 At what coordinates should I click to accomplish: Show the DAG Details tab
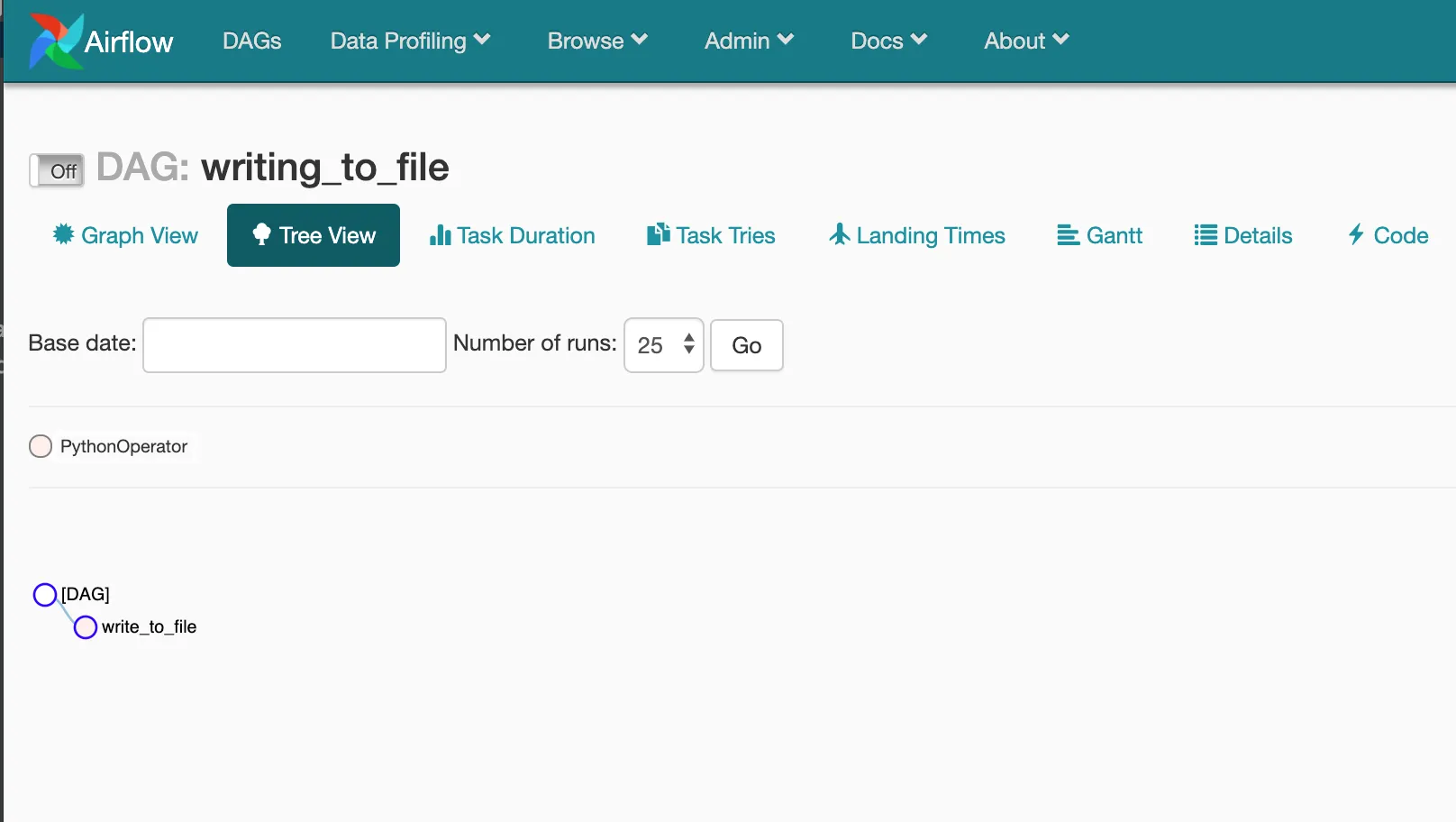click(1242, 235)
